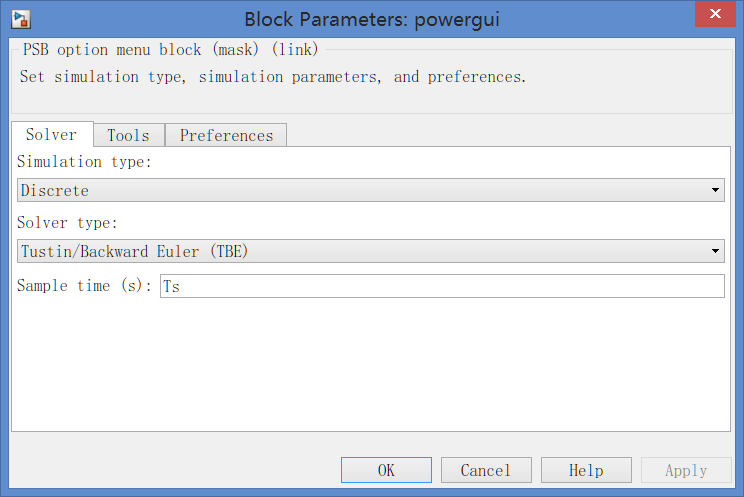Open the Tools tab

coord(129,135)
